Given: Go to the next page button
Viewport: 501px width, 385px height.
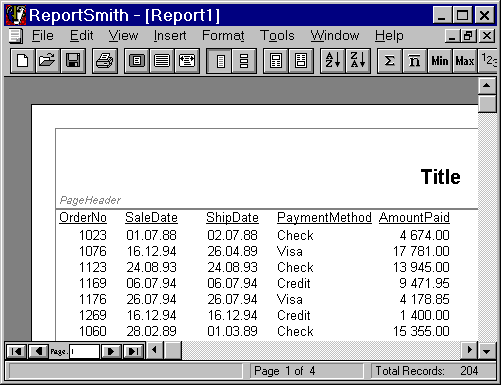Looking at the screenshot, I should [111, 351].
